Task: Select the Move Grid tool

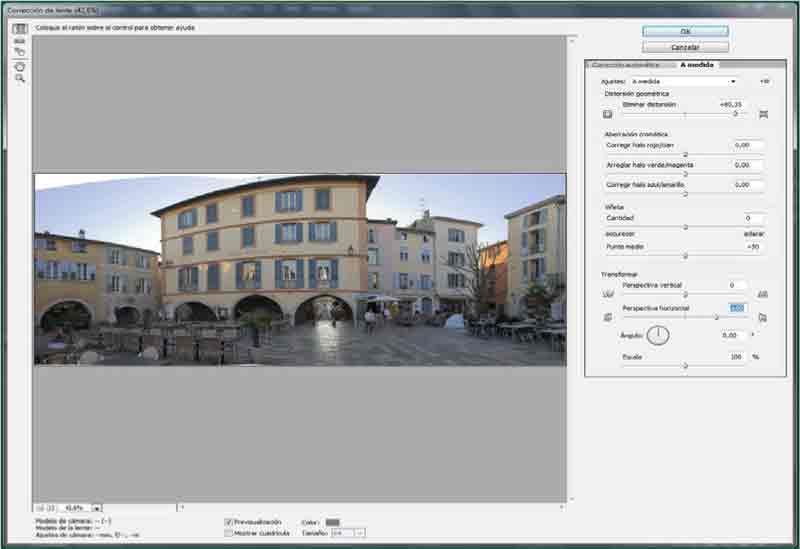Action: coord(19,53)
